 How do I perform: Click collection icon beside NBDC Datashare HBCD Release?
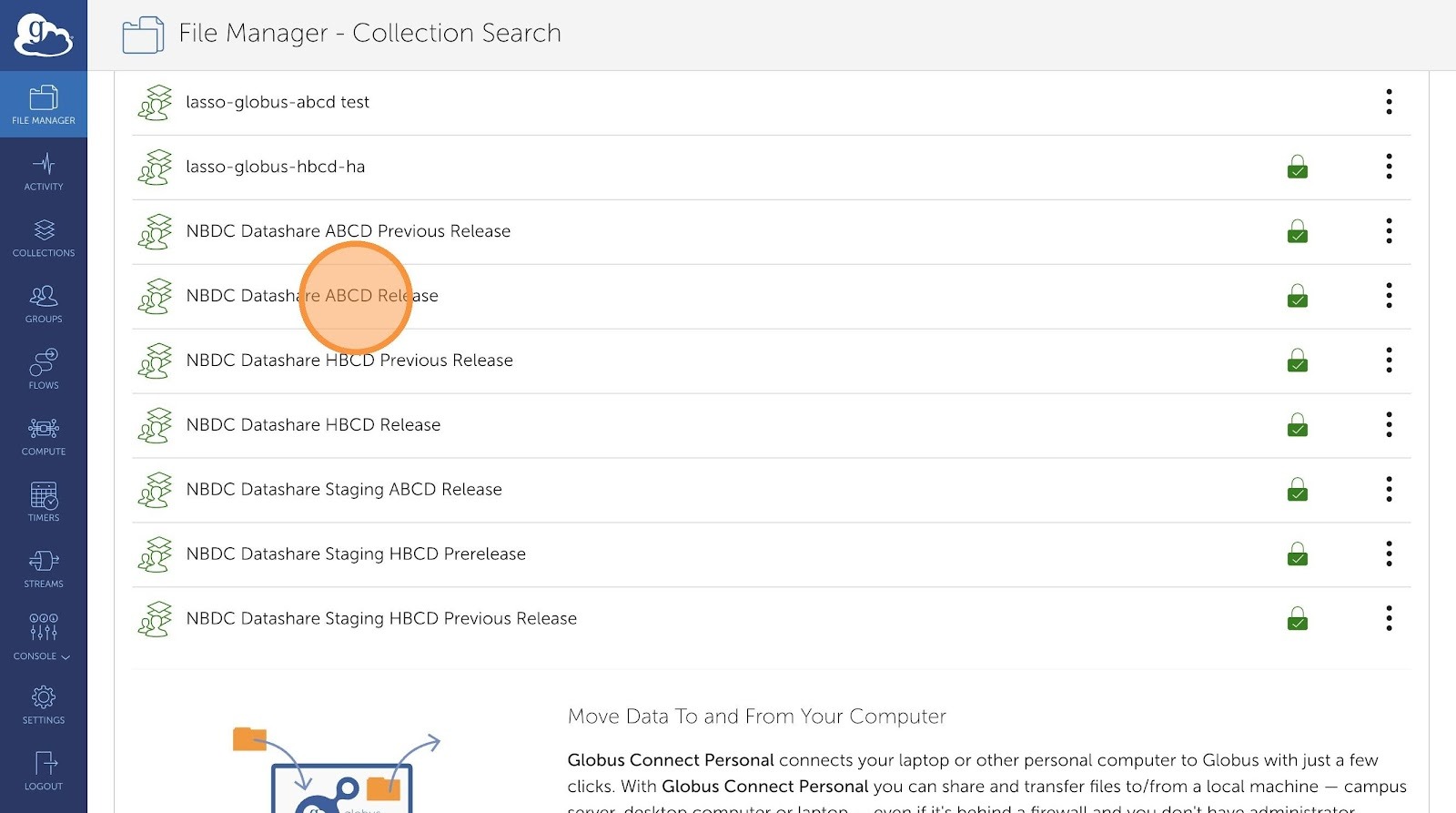(155, 425)
